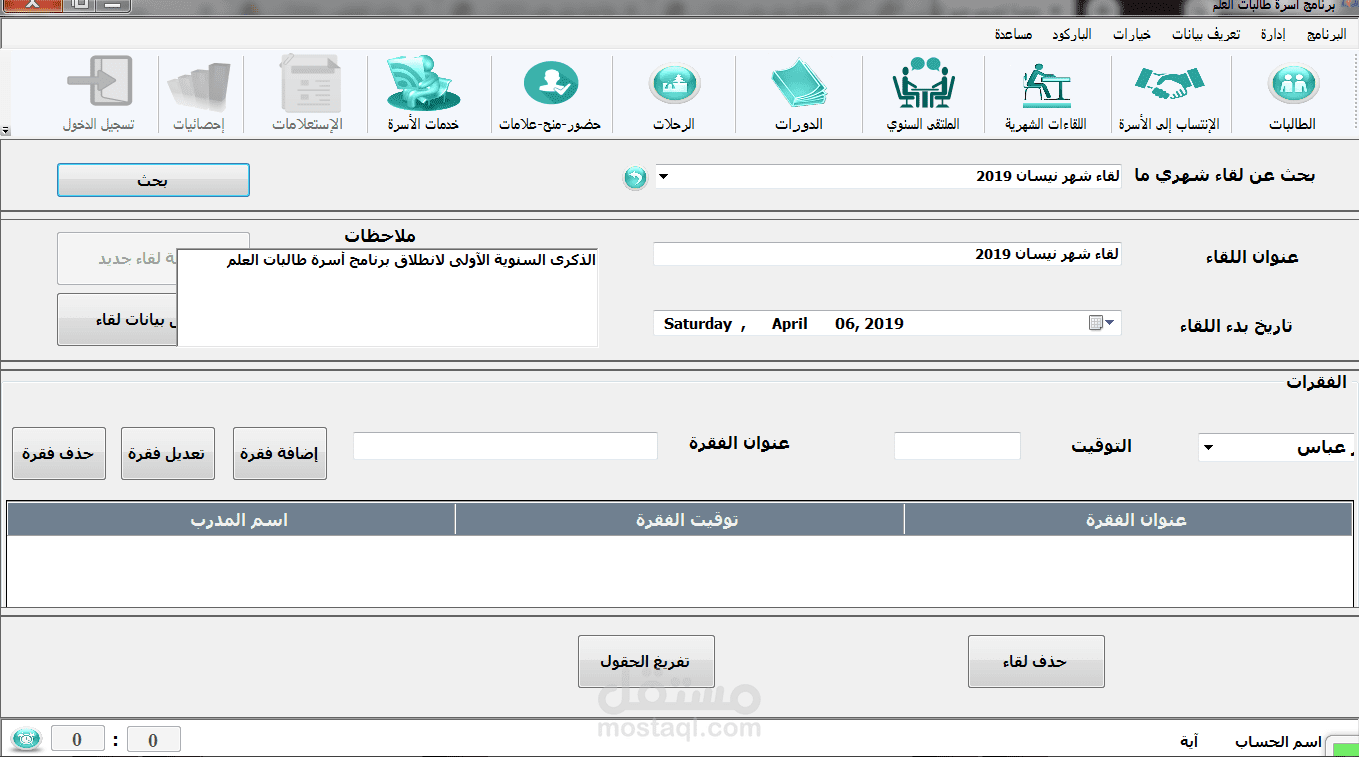Screen dimensions: 1359x757
Task: Click the green refresh arrow beside meeting search
Action: click(635, 179)
